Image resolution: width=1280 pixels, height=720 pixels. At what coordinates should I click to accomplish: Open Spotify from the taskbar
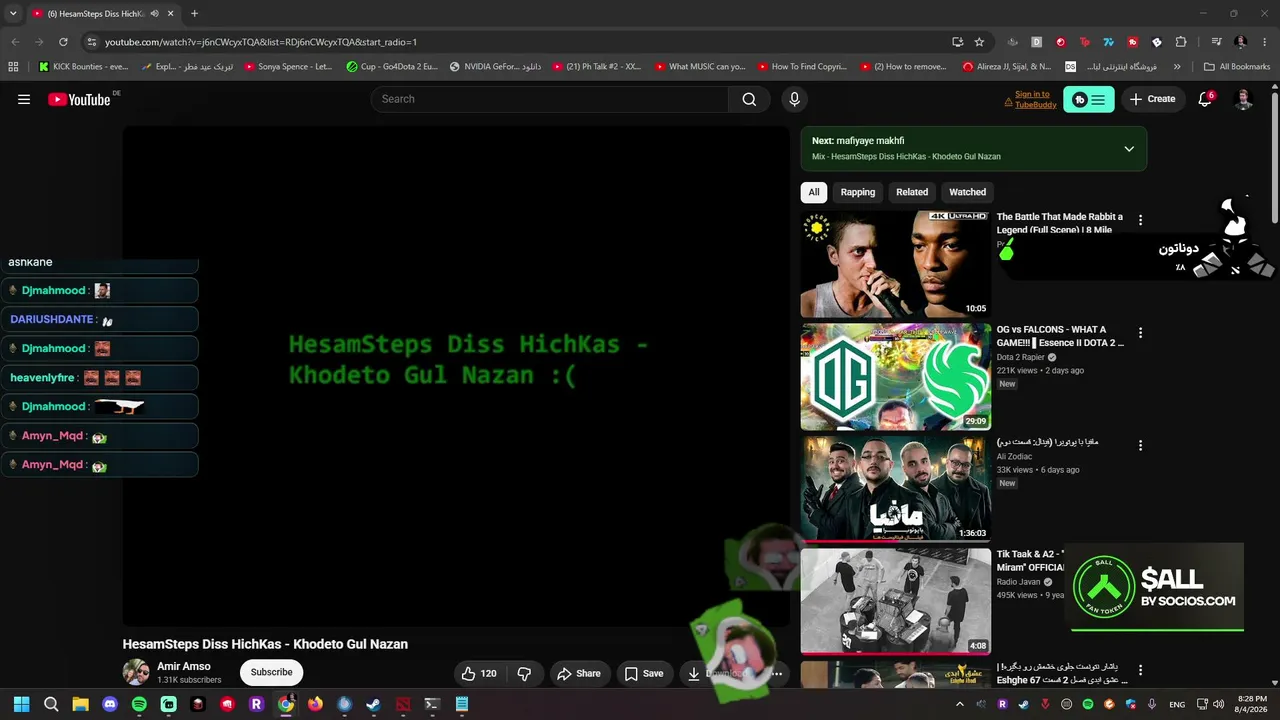point(139,704)
